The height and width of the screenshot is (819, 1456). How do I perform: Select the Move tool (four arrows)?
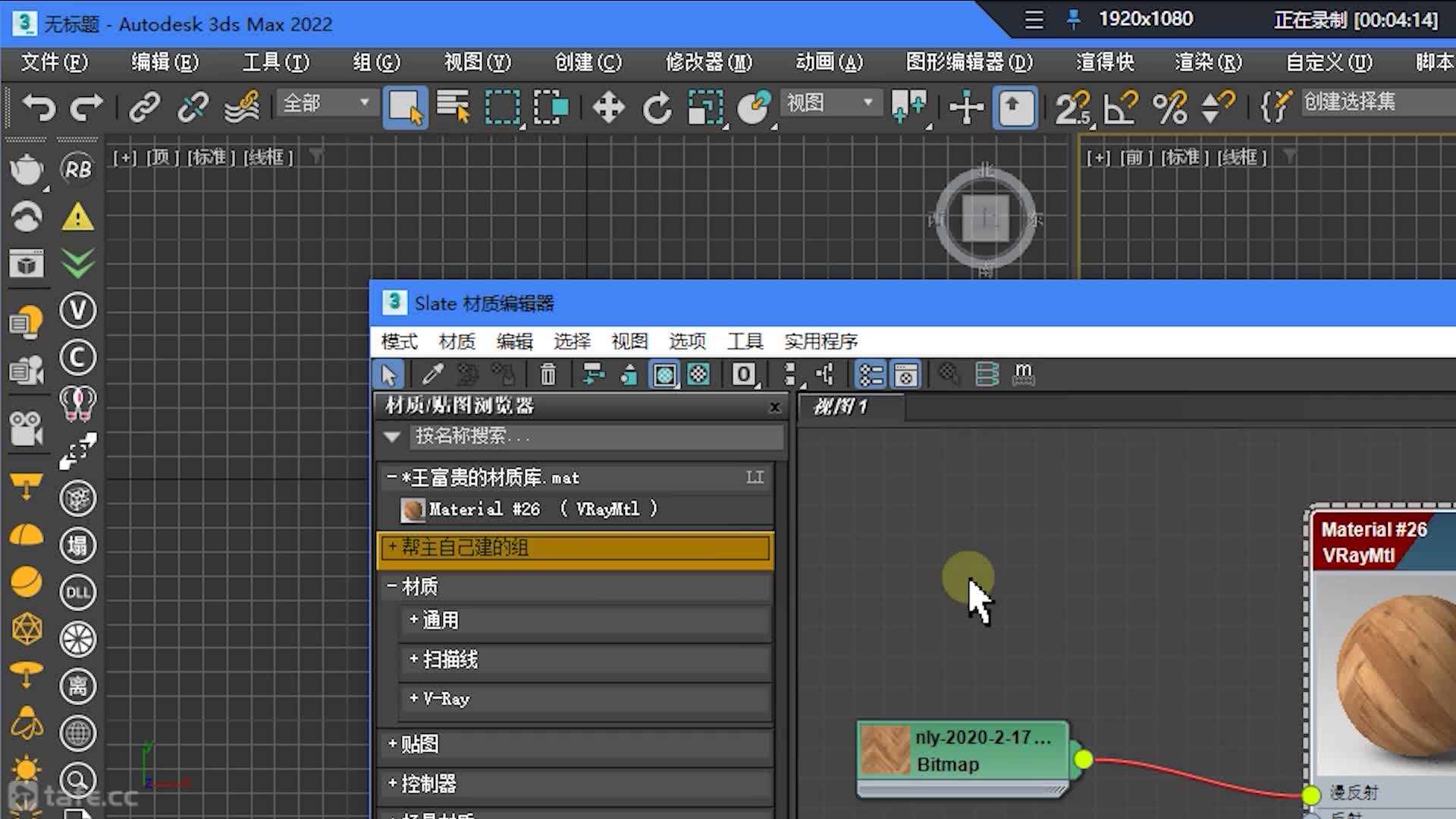point(608,107)
